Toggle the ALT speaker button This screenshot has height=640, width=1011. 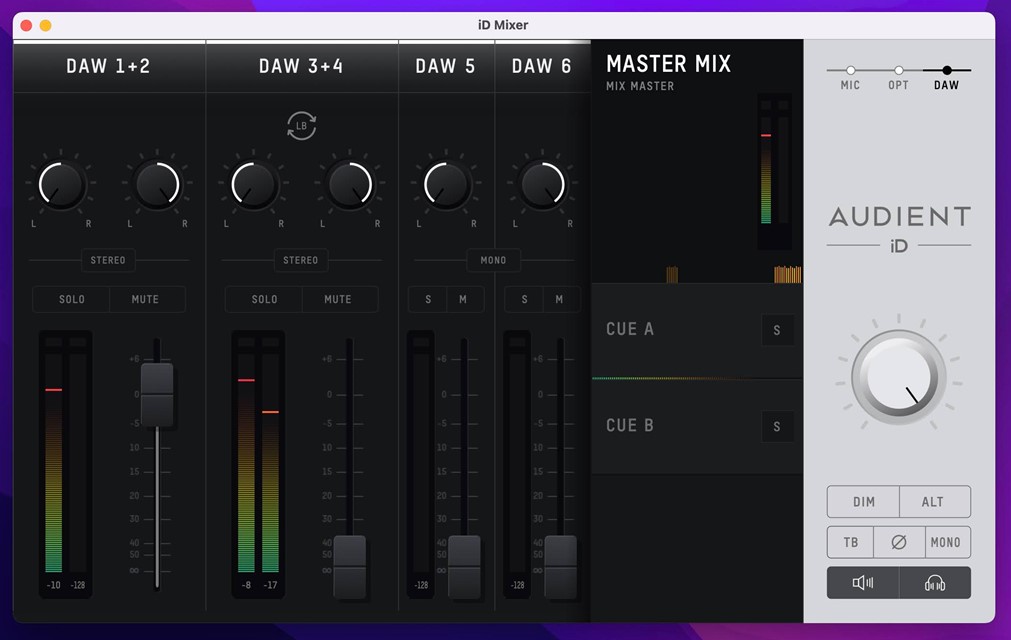(935, 501)
